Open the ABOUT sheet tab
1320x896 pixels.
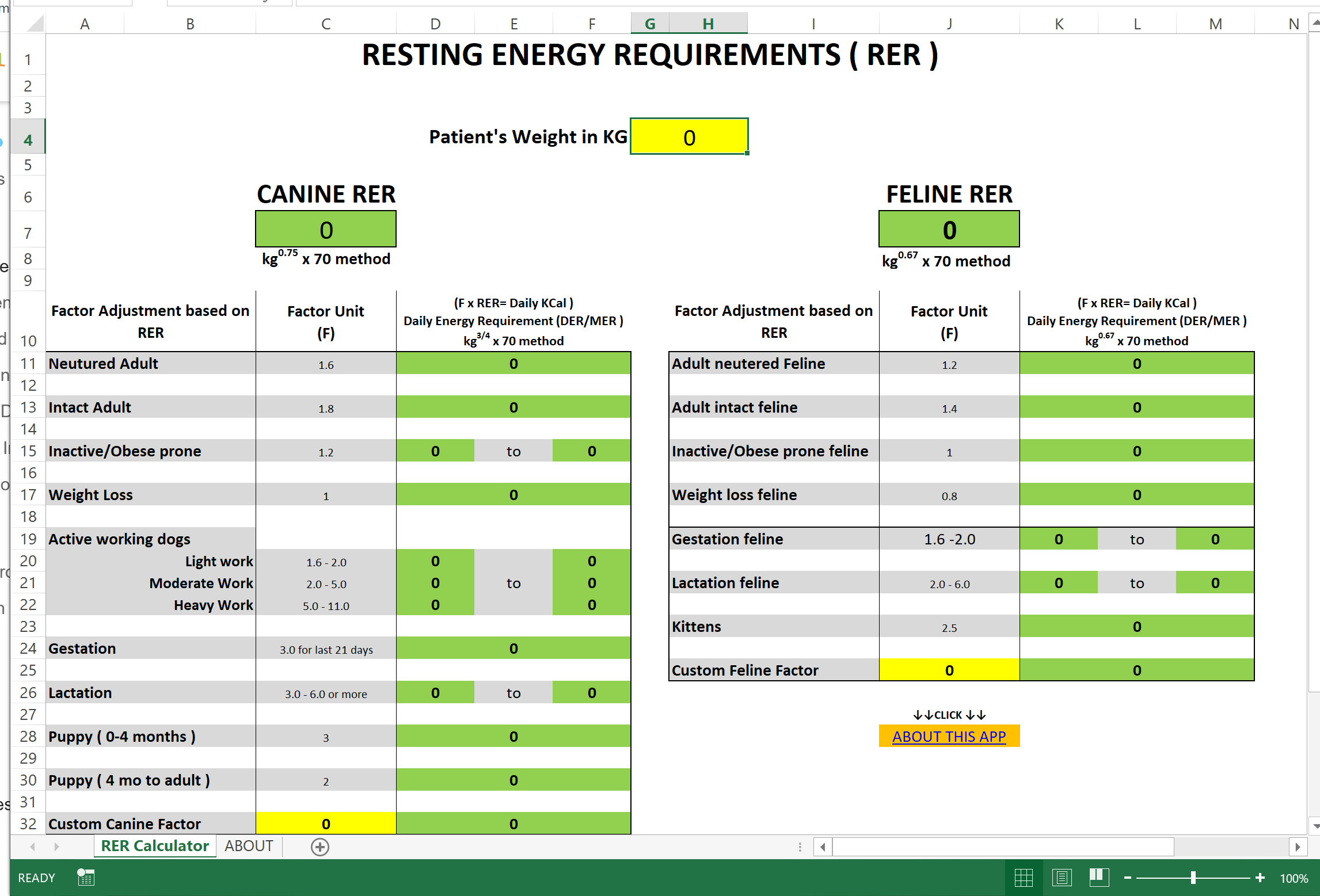[249, 846]
